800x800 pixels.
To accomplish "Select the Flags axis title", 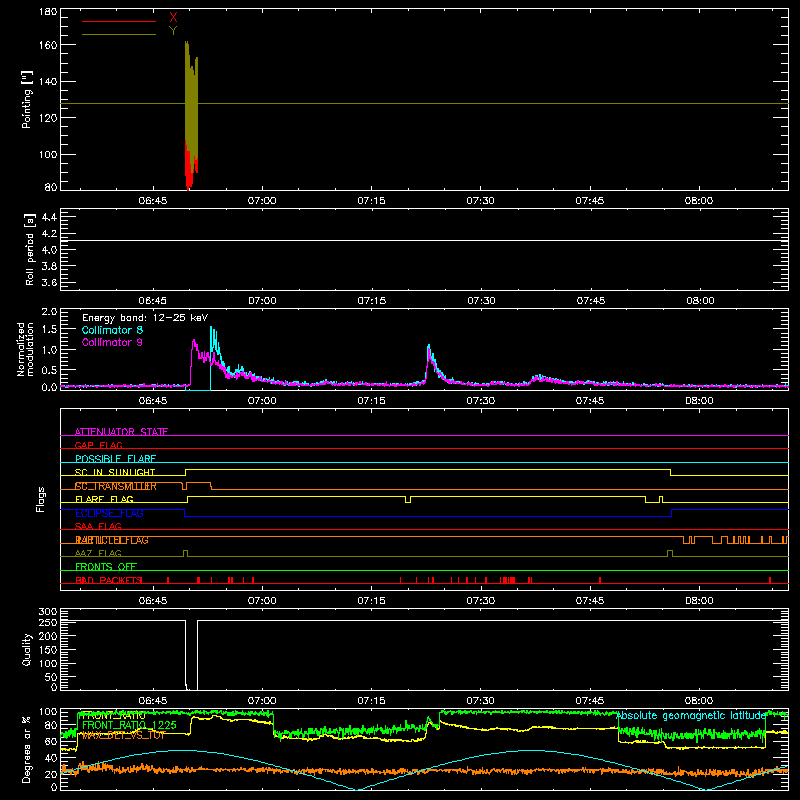I will pos(41,499).
